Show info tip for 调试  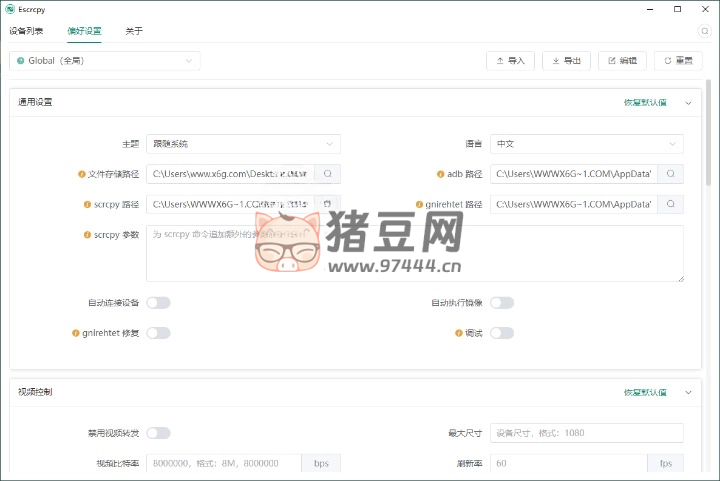(x=458, y=333)
